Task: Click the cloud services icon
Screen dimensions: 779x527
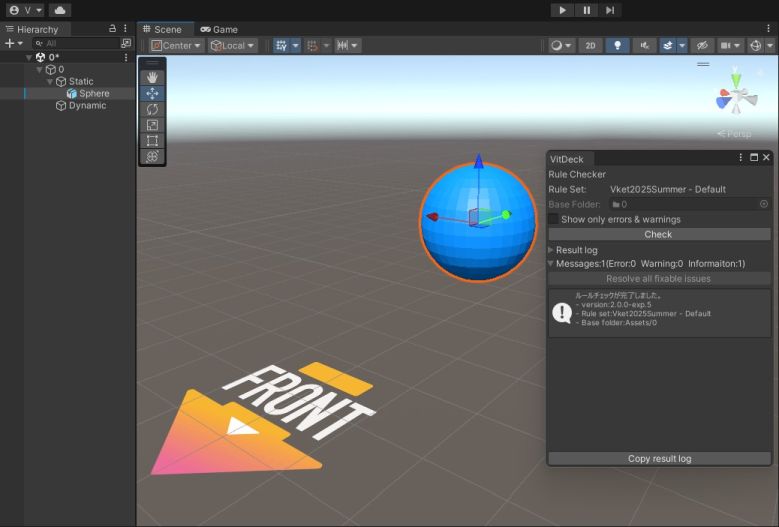Action: 59,10
